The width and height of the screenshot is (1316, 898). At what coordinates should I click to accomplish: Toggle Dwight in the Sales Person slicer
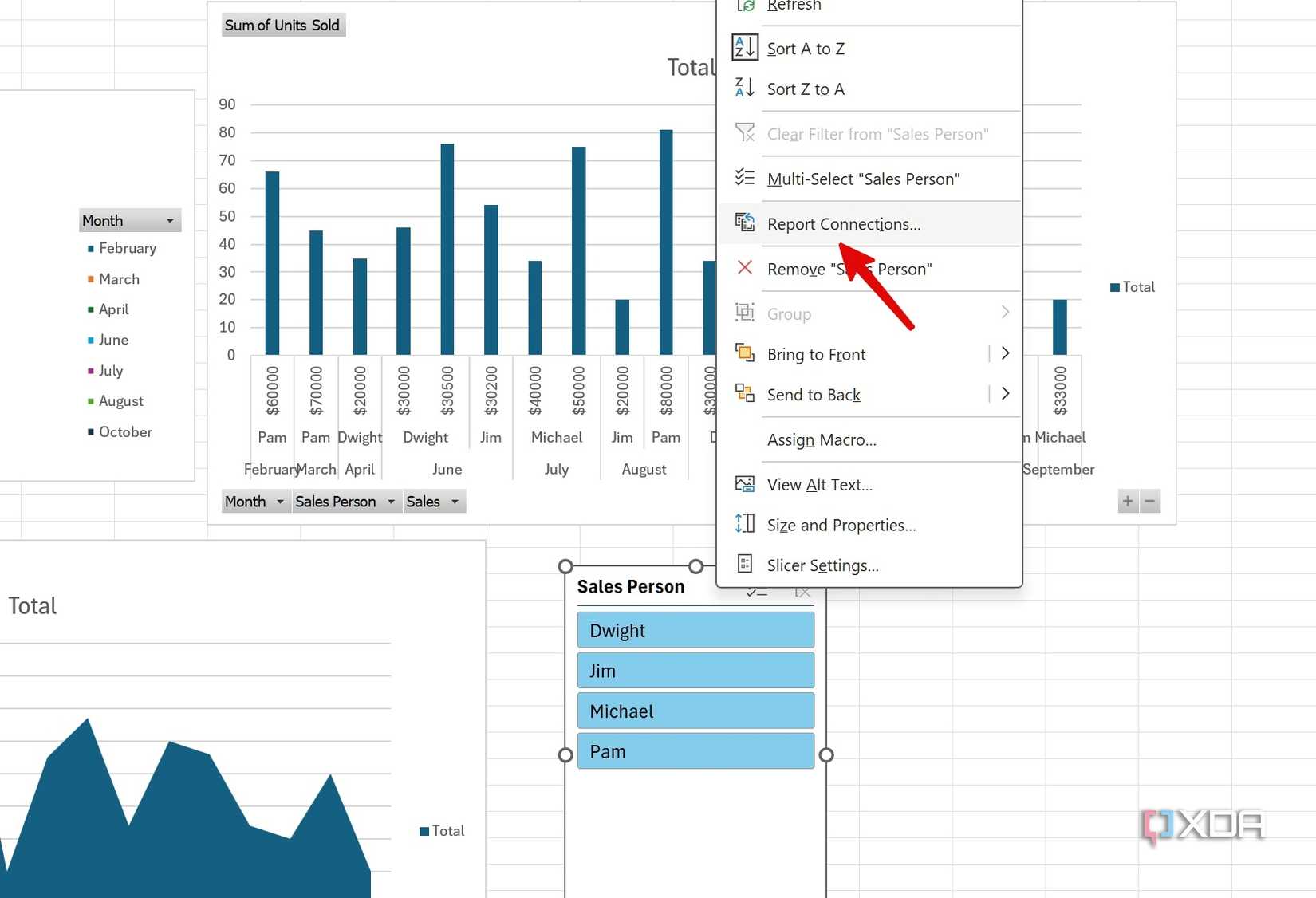pyautogui.click(x=695, y=630)
